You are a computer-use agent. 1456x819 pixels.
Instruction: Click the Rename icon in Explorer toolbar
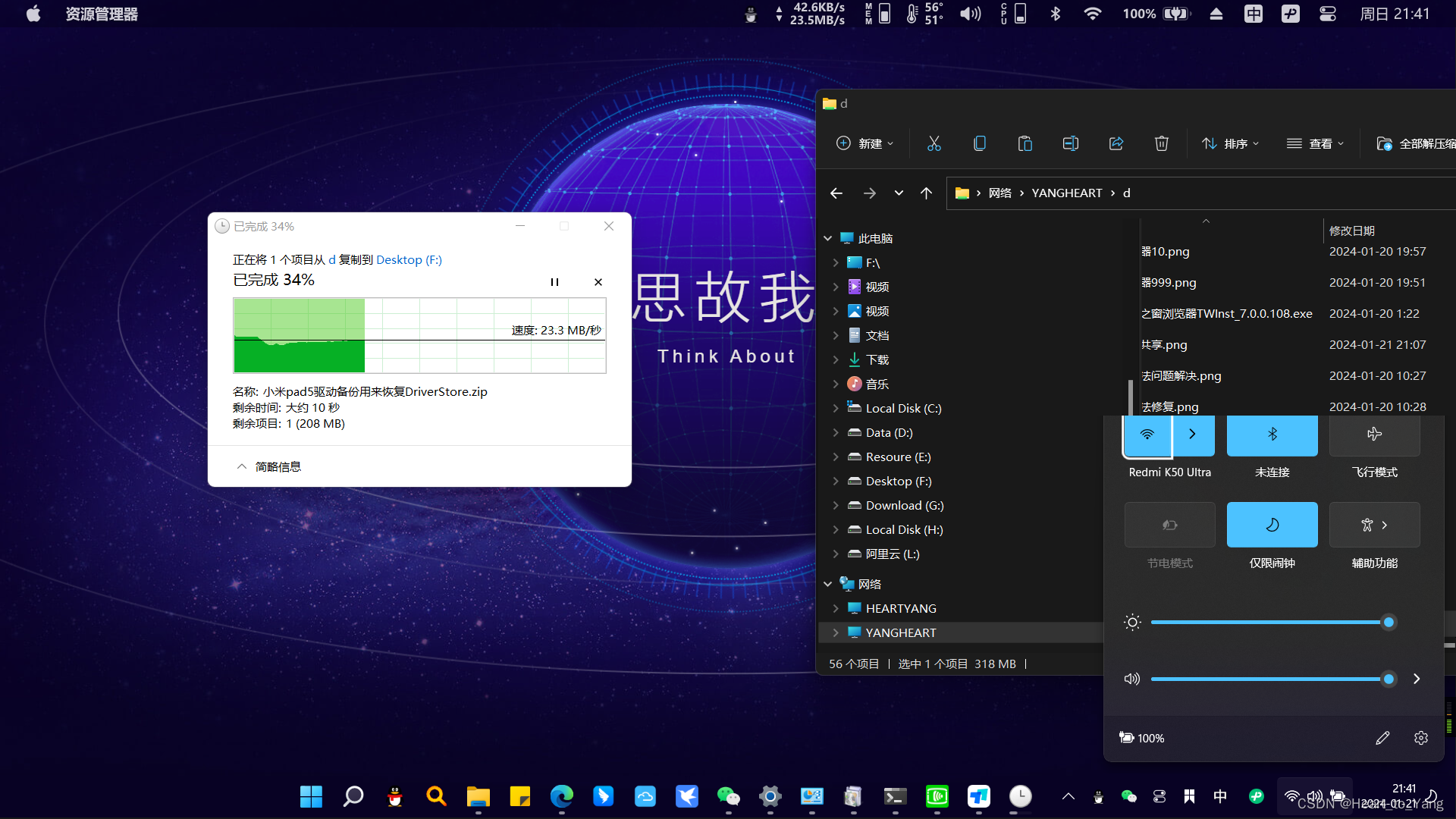[x=1070, y=143]
